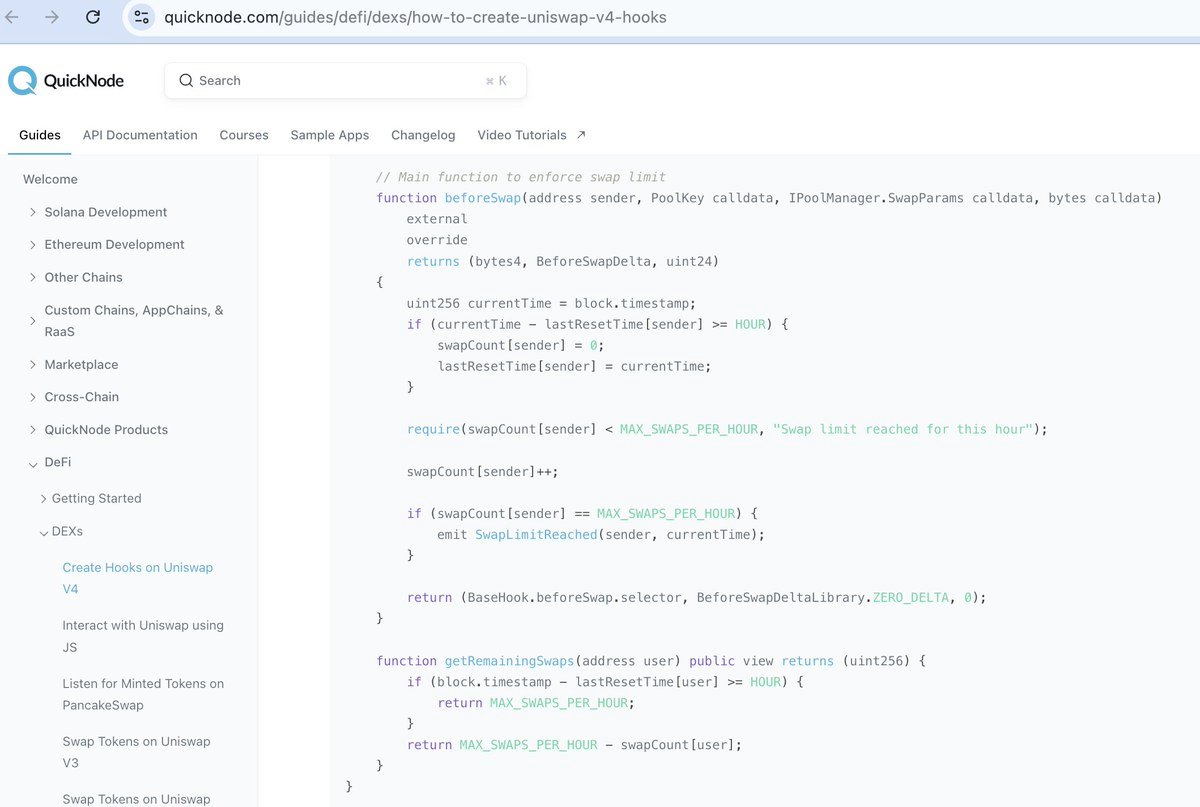The image size is (1200, 807).
Task: Reload the page with the refresh icon
Action: (92, 17)
